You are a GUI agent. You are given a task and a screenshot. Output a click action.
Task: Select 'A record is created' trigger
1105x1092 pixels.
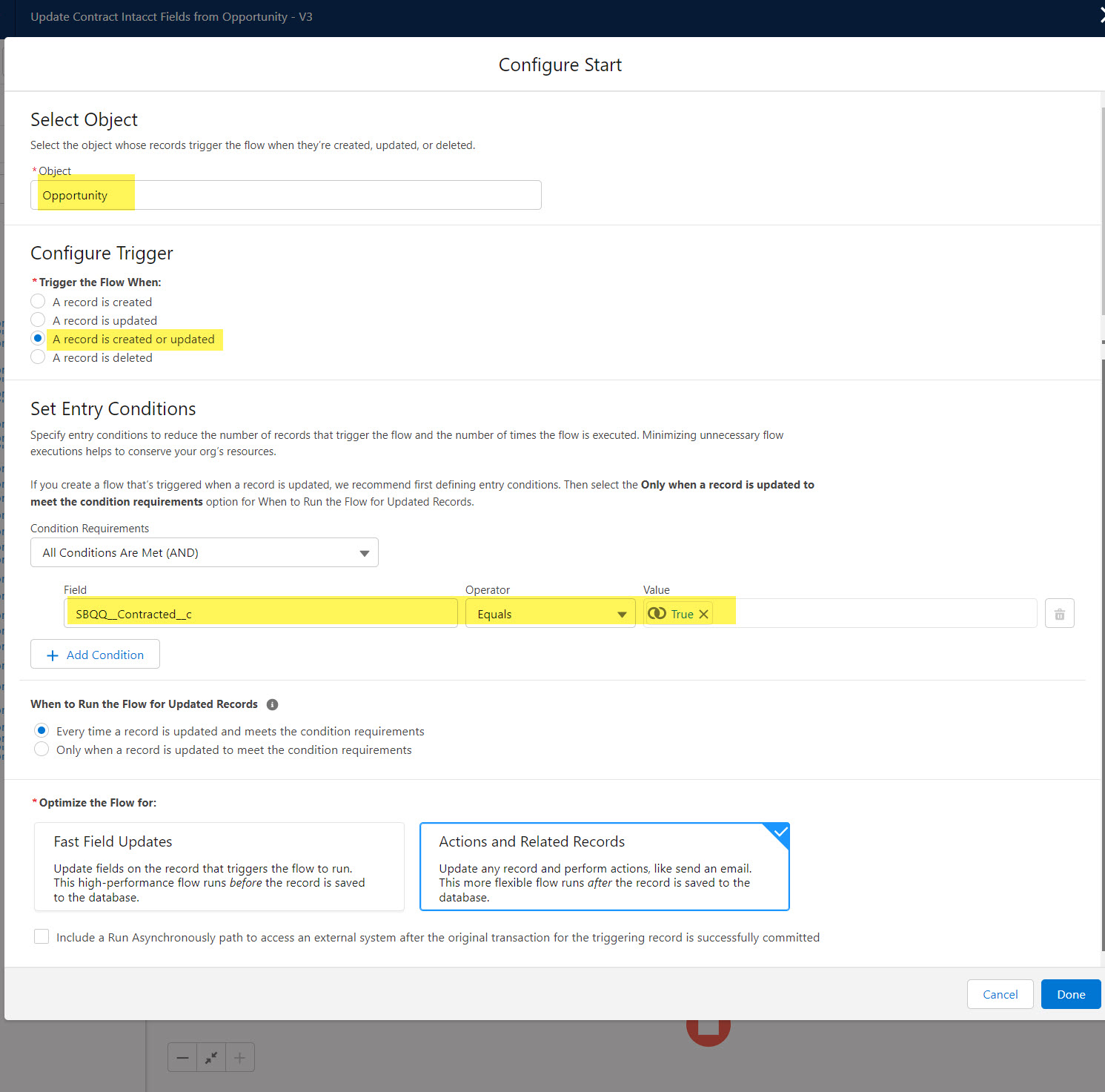(x=39, y=302)
